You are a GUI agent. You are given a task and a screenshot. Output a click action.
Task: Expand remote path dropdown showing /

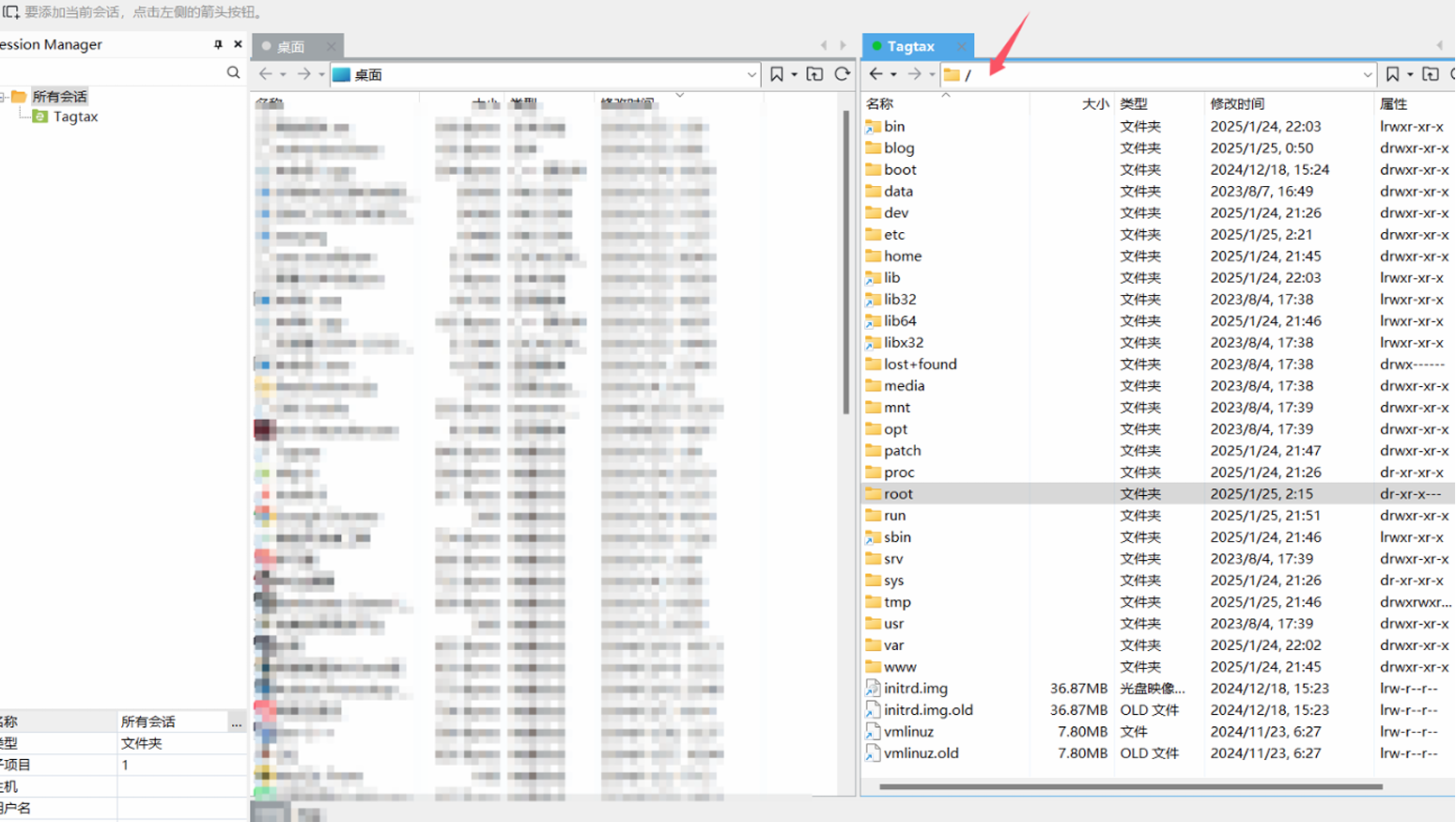(1367, 74)
